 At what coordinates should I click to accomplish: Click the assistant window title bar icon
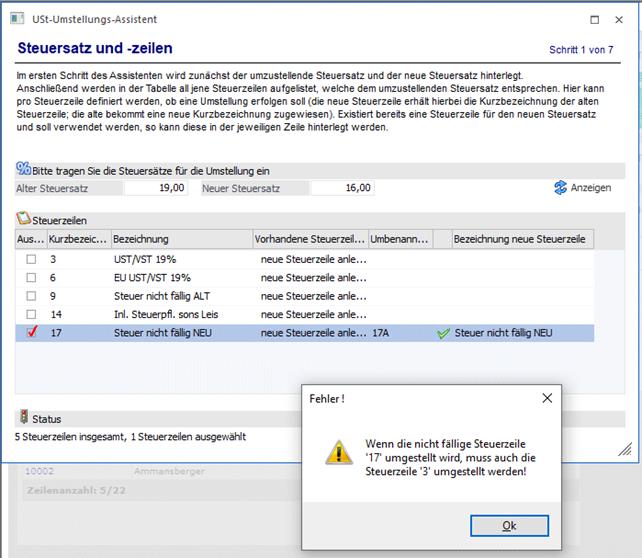click(x=13, y=19)
